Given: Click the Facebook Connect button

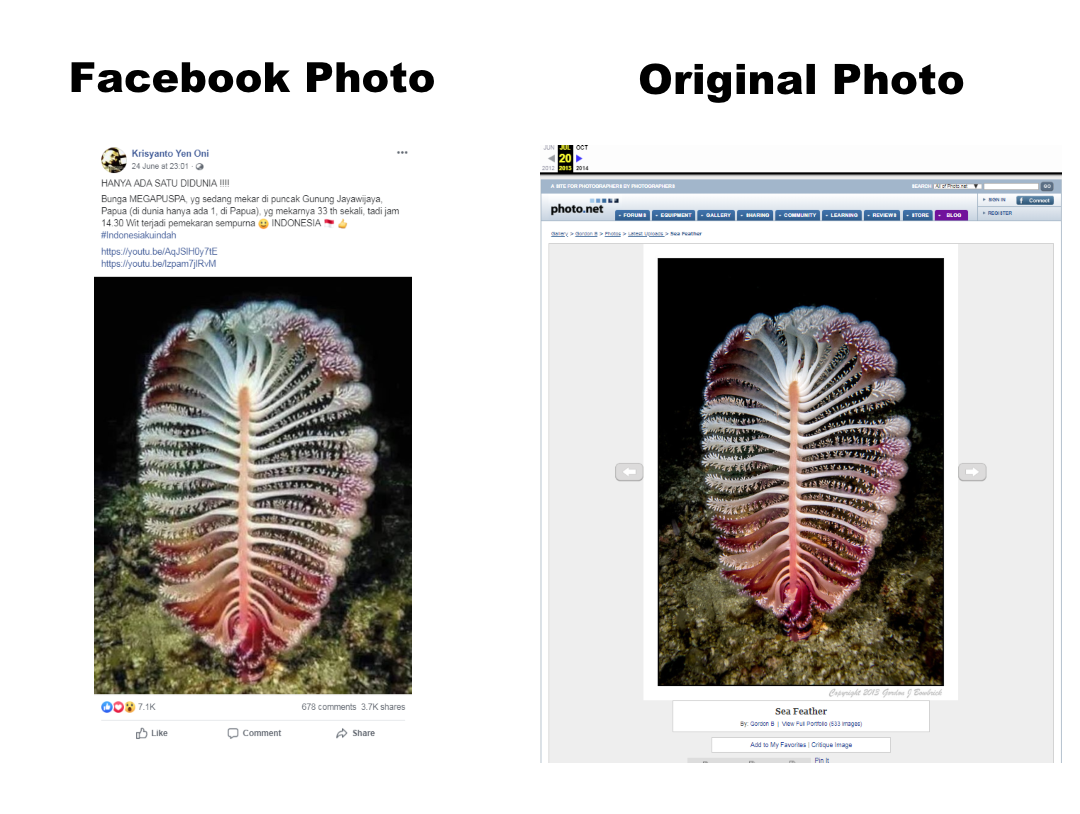Looking at the screenshot, I should (x=1035, y=200).
